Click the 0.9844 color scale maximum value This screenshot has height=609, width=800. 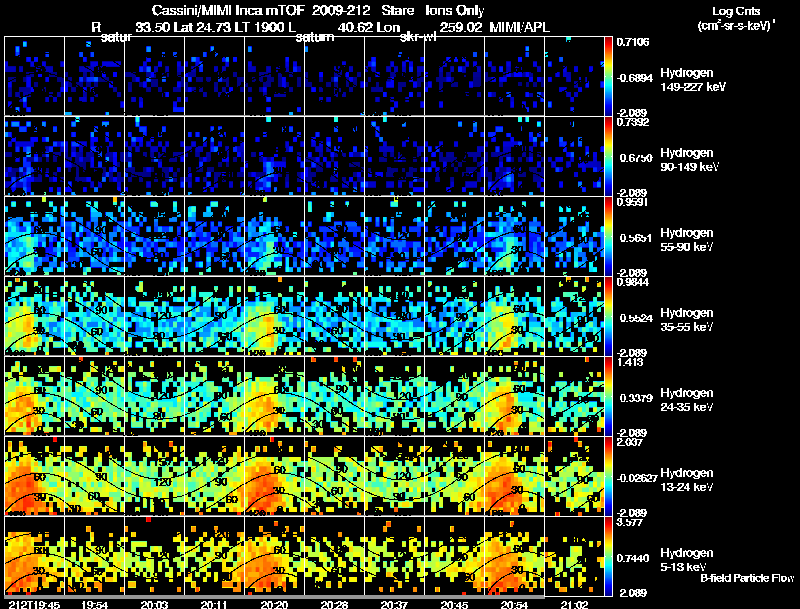coord(633,282)
